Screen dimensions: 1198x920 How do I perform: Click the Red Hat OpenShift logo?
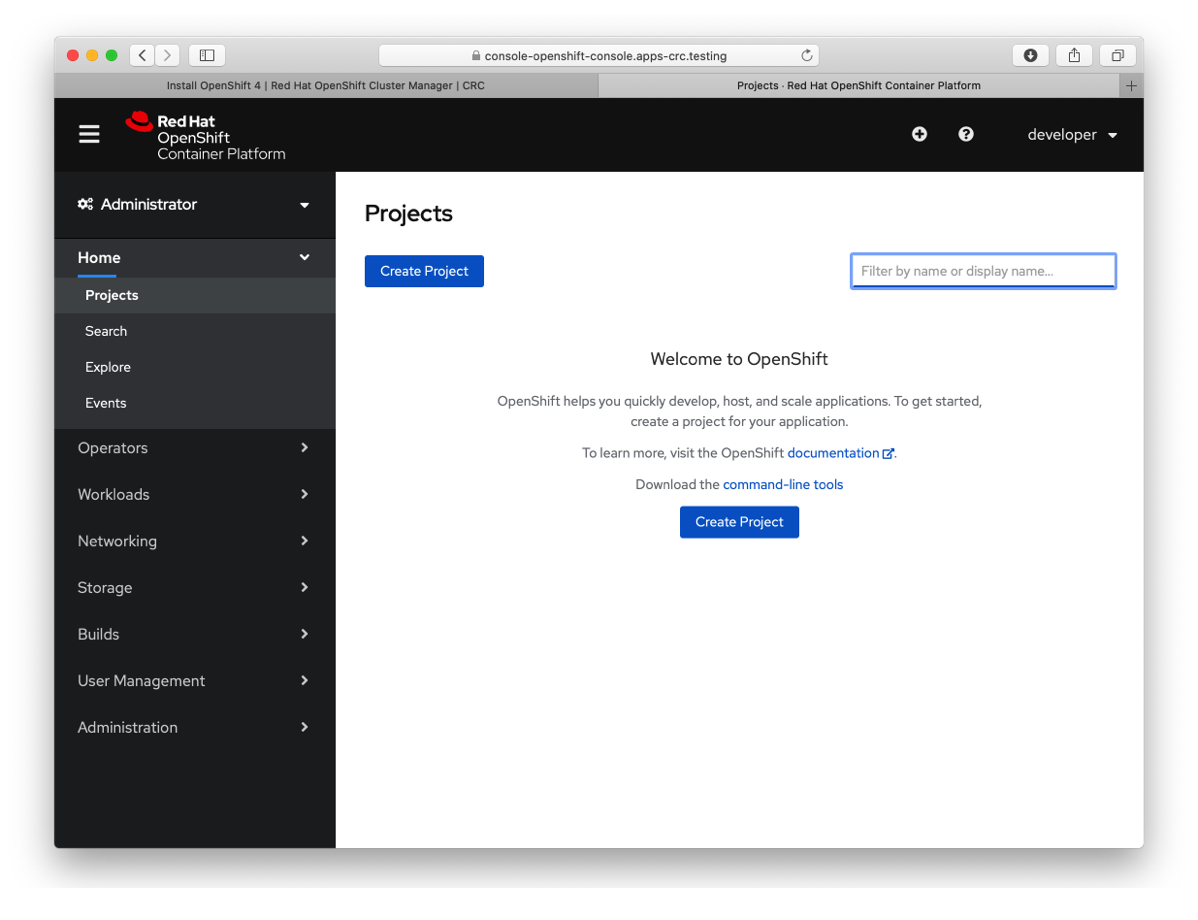pos(205,136)
